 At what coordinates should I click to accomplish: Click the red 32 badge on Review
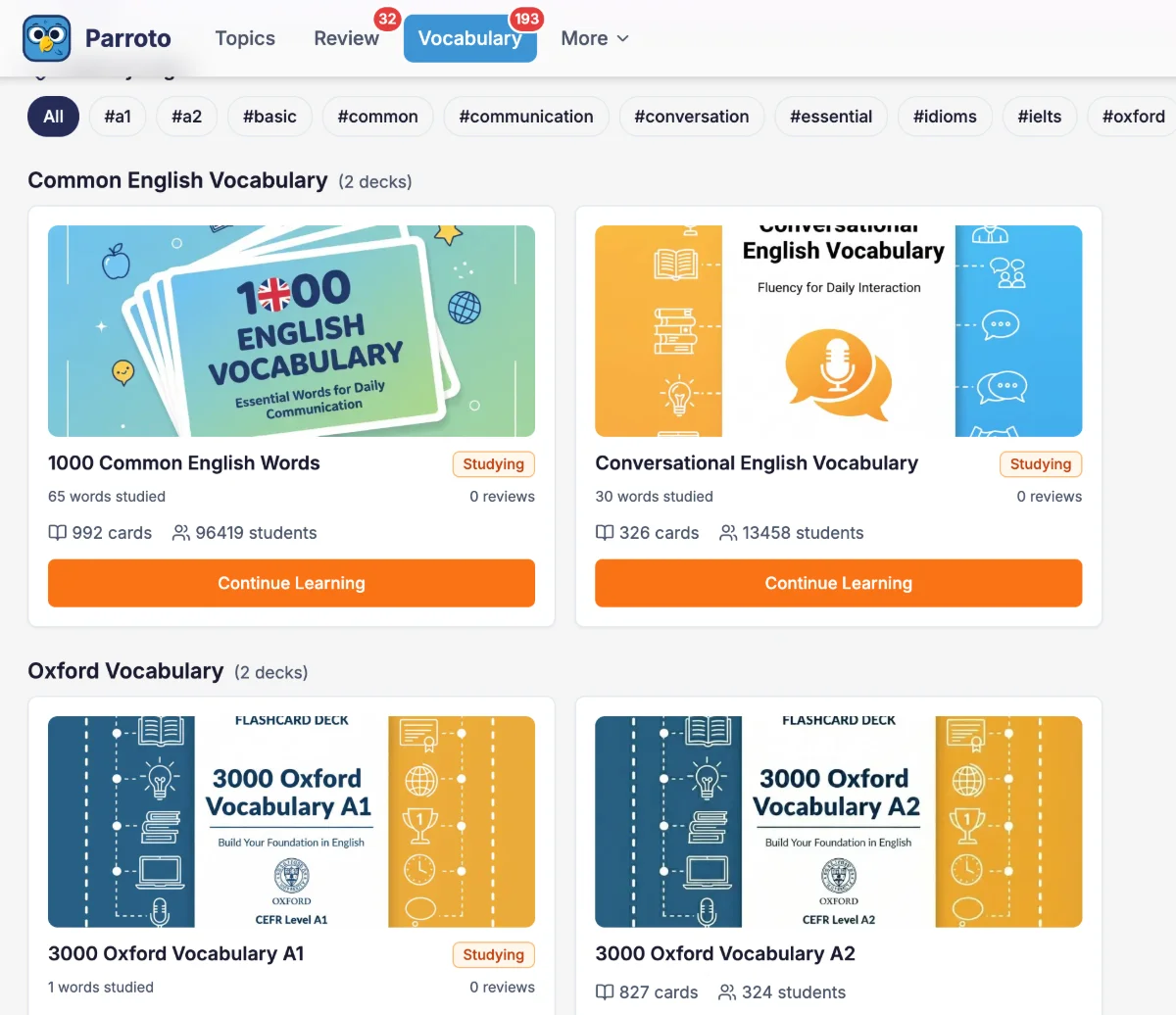coord(387,19)
